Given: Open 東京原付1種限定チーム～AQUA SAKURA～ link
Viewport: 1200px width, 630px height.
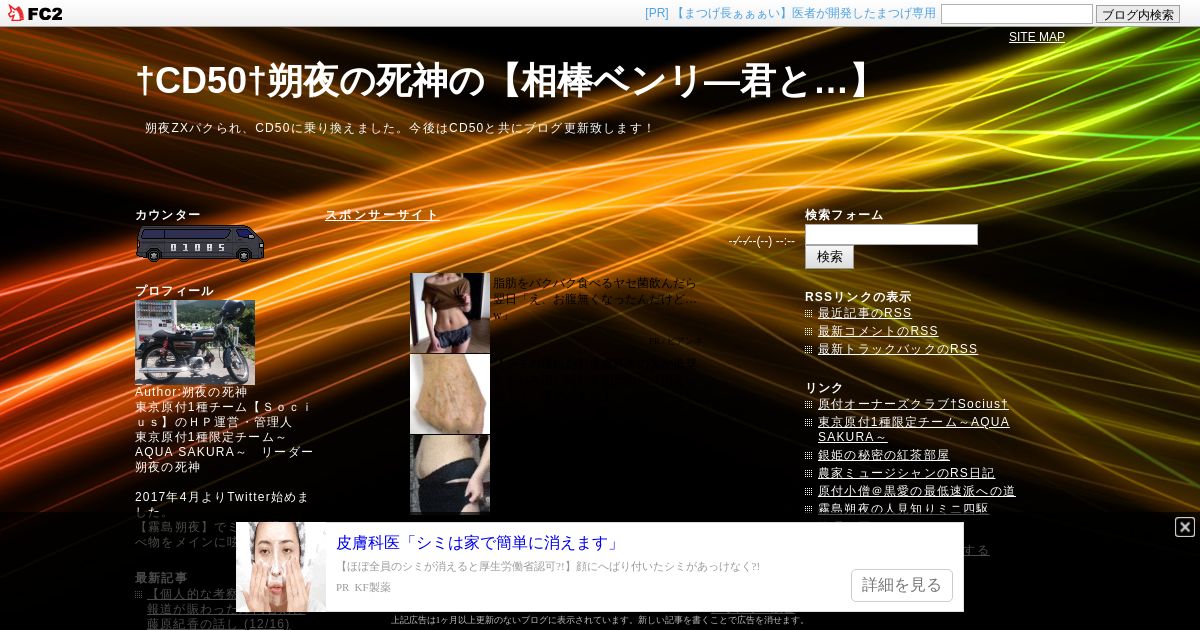Looking at the screenshot, I should (914, 430).
